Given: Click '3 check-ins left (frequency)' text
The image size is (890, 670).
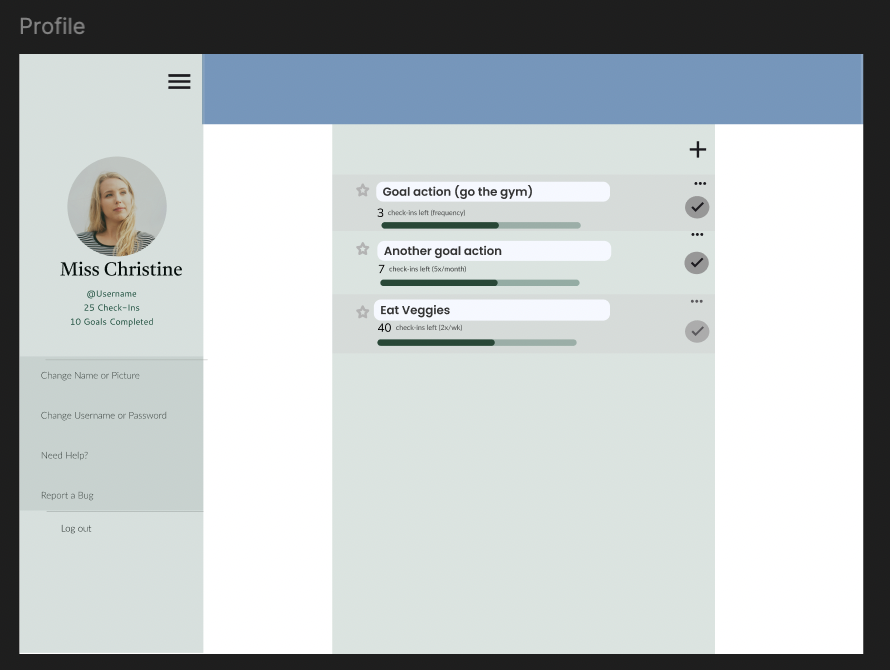Looking at the screenshot, I should 421,213.
